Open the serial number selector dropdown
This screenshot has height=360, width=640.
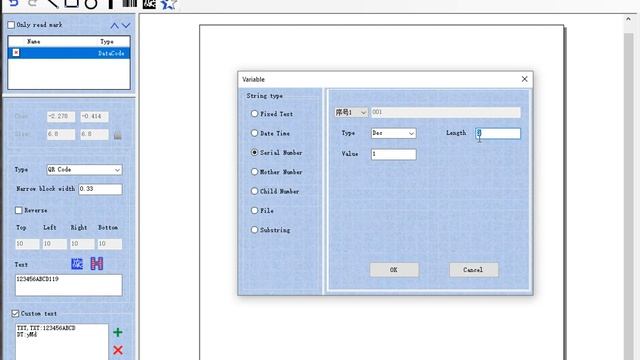(x=351, y=112)
